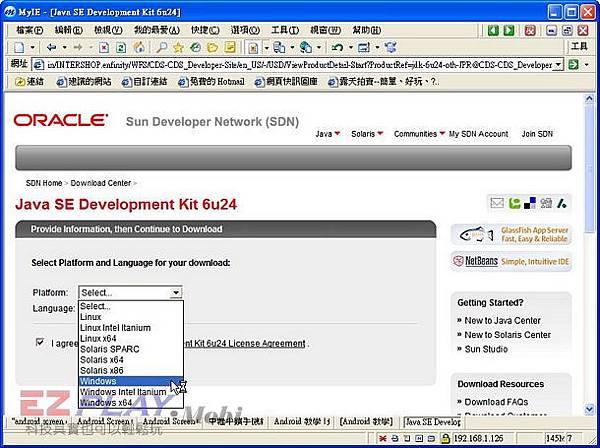
Task: Go back using the blue Back arrow
Action: pos(51,47)
